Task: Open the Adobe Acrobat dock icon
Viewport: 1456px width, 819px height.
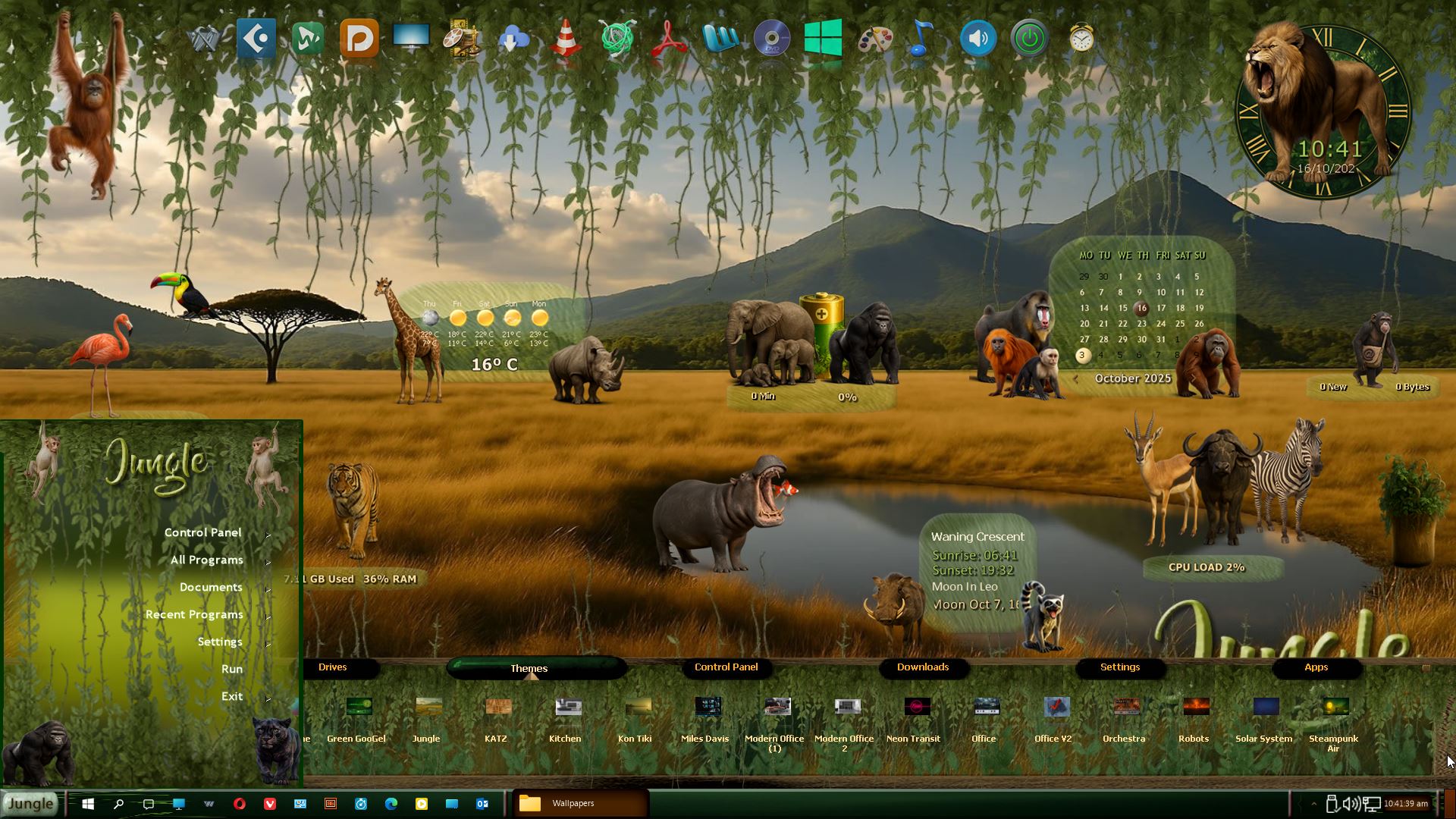Action: [x=668, y=38]
